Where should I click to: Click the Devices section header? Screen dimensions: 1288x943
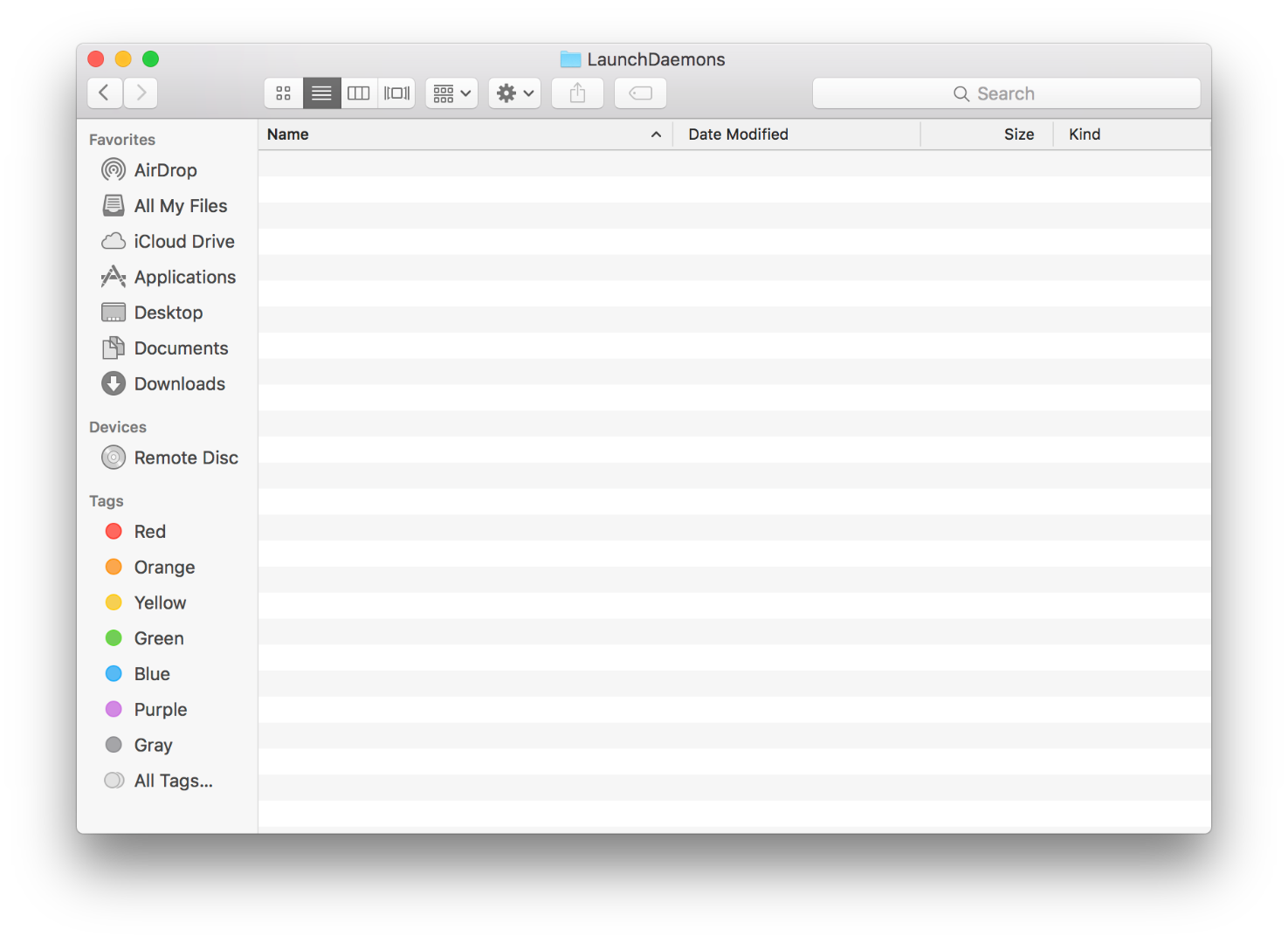(118, 427)
